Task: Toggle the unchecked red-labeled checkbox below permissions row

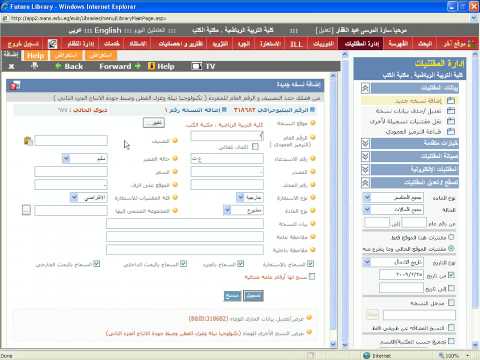Action: 312,276
